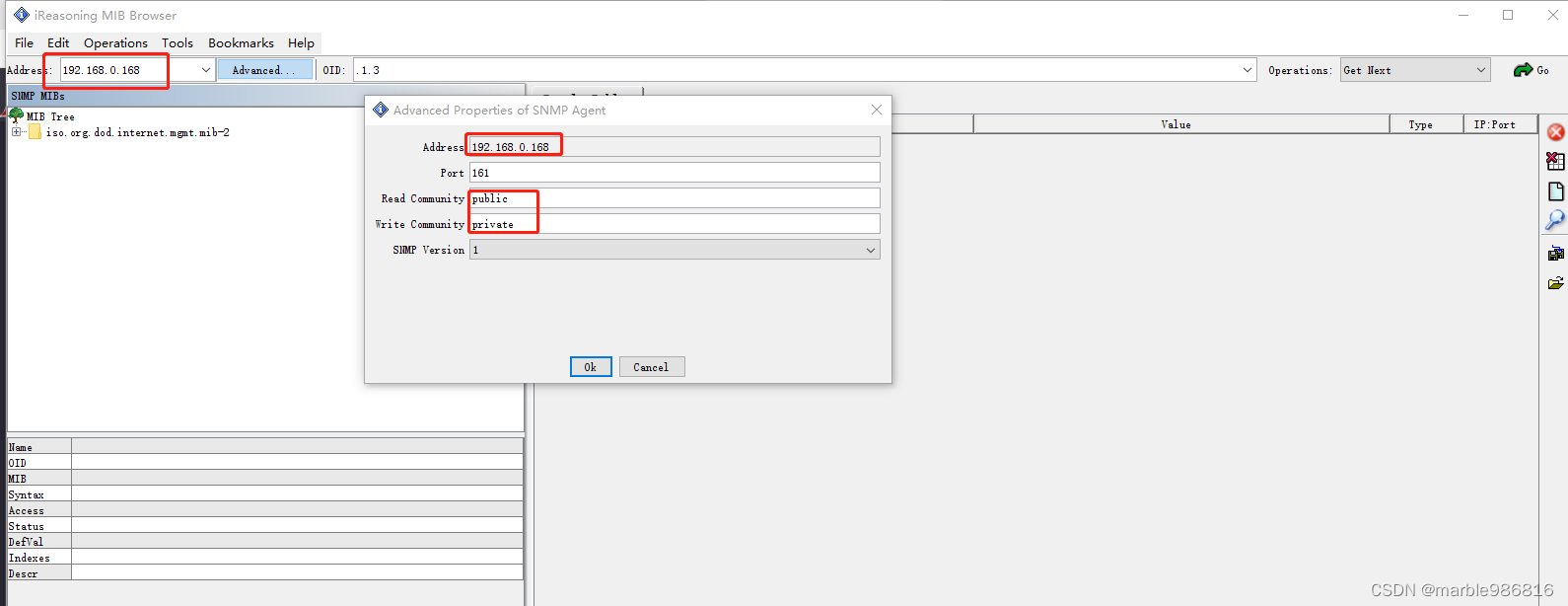The image size is (1568, 606).
Task: Expand the iso.org.dod.internet.mgmt.mib-2 node
Action: [x=16, y=132]
